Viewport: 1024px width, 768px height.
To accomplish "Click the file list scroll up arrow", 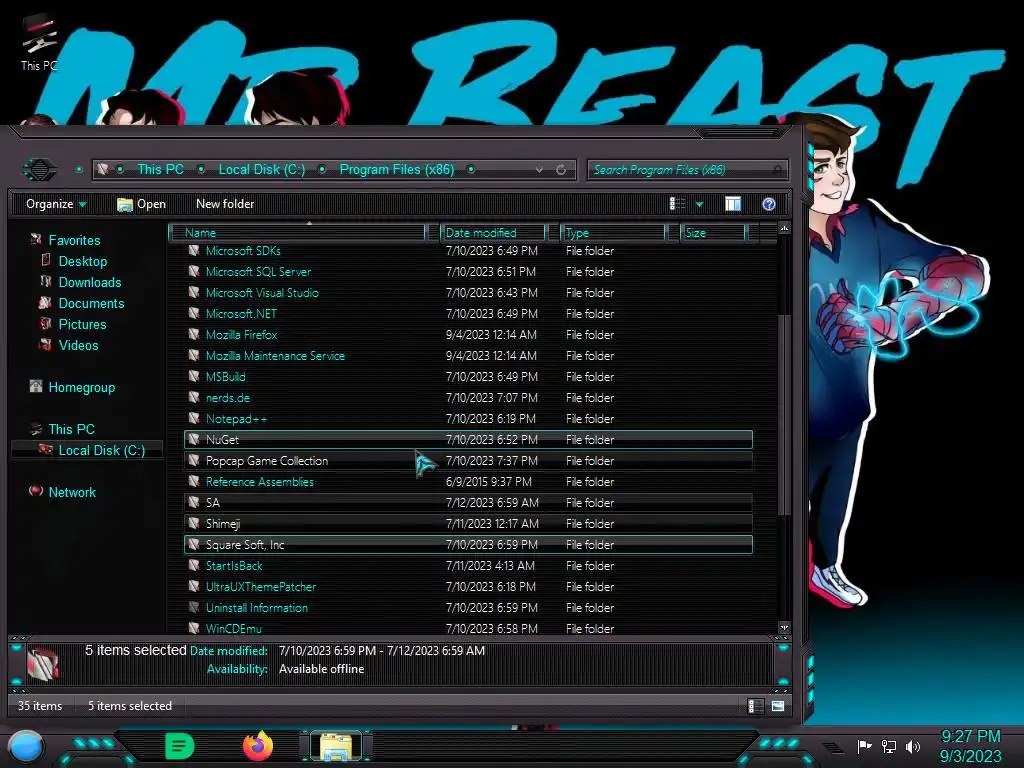I will (x=784, y=228).
